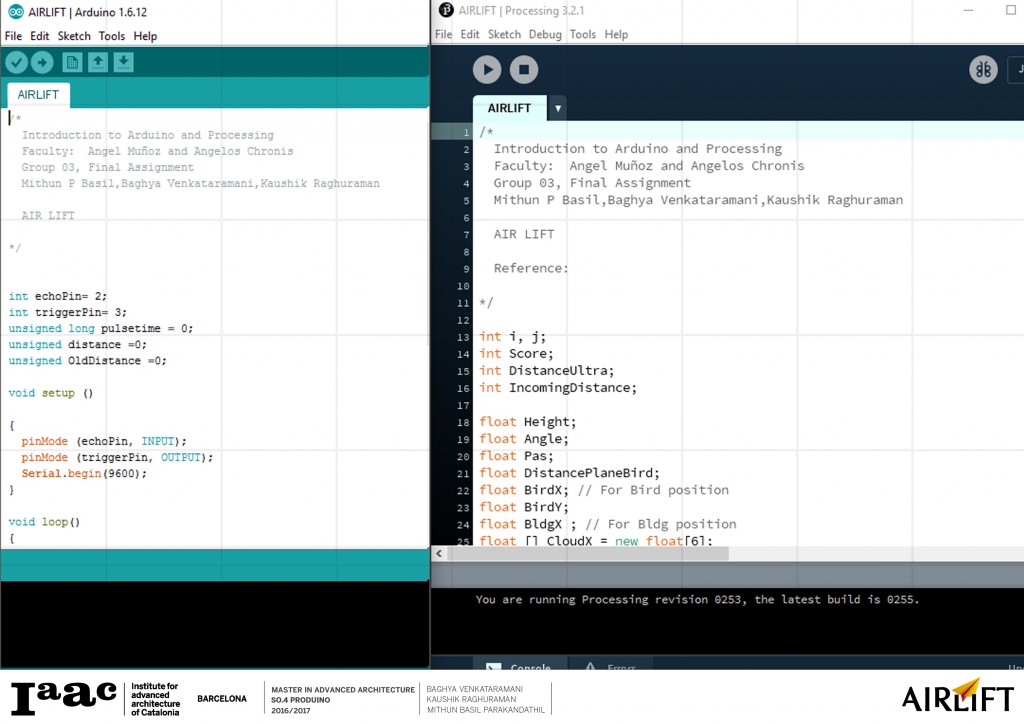This screenshot has height=724, width=1024.
Task: Open the Arduino Help menu
Action: click(x=145, y=36)
